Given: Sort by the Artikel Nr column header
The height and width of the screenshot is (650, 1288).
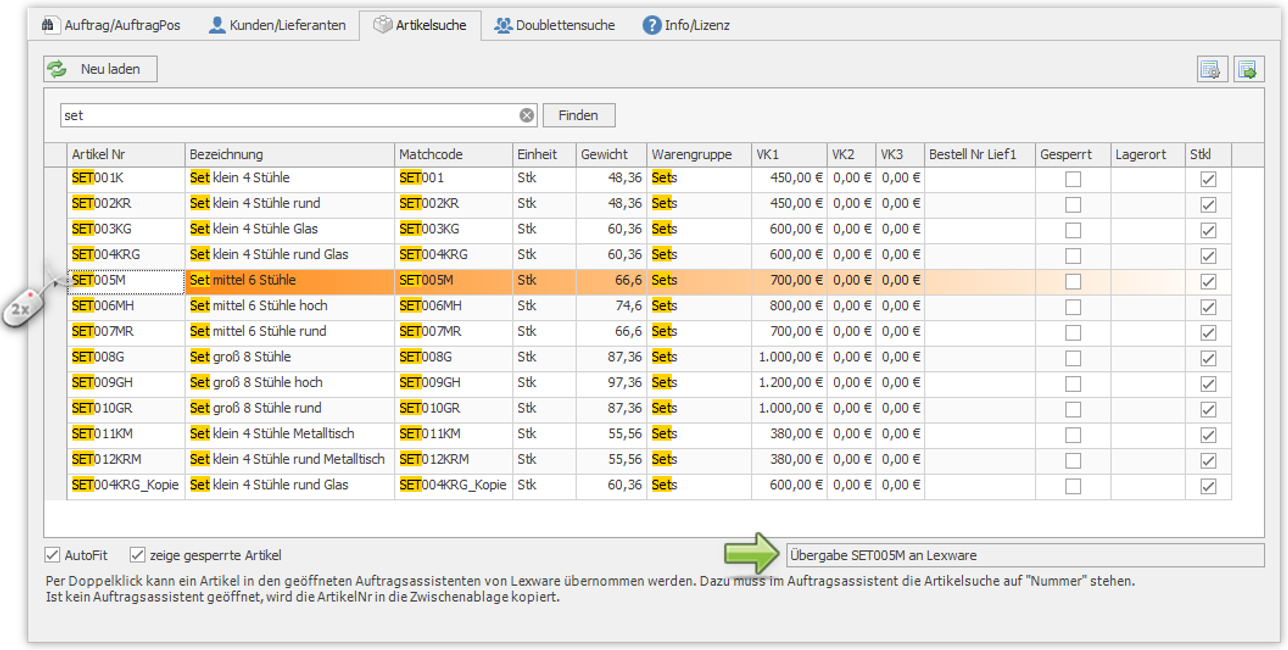Looking at the screenshot, I should pyautogui.click(x=126, y=155).
